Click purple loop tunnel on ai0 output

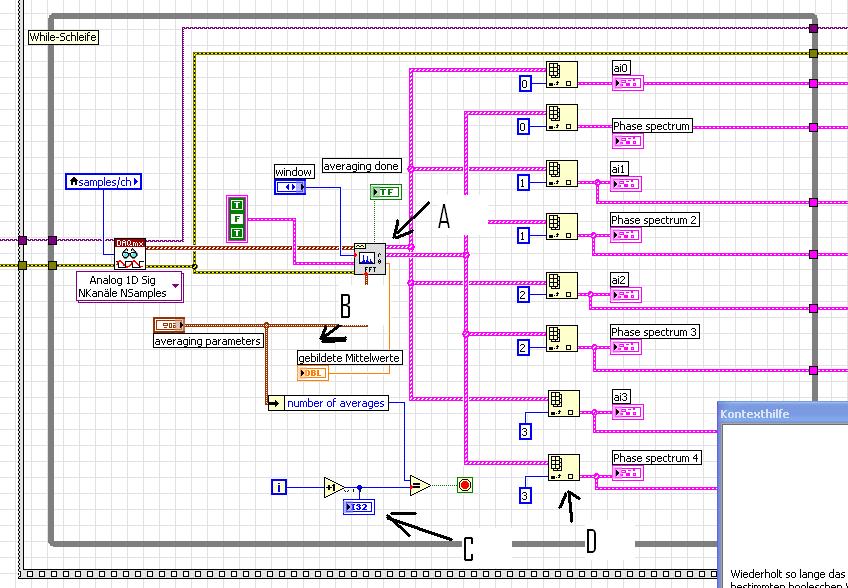813,83
